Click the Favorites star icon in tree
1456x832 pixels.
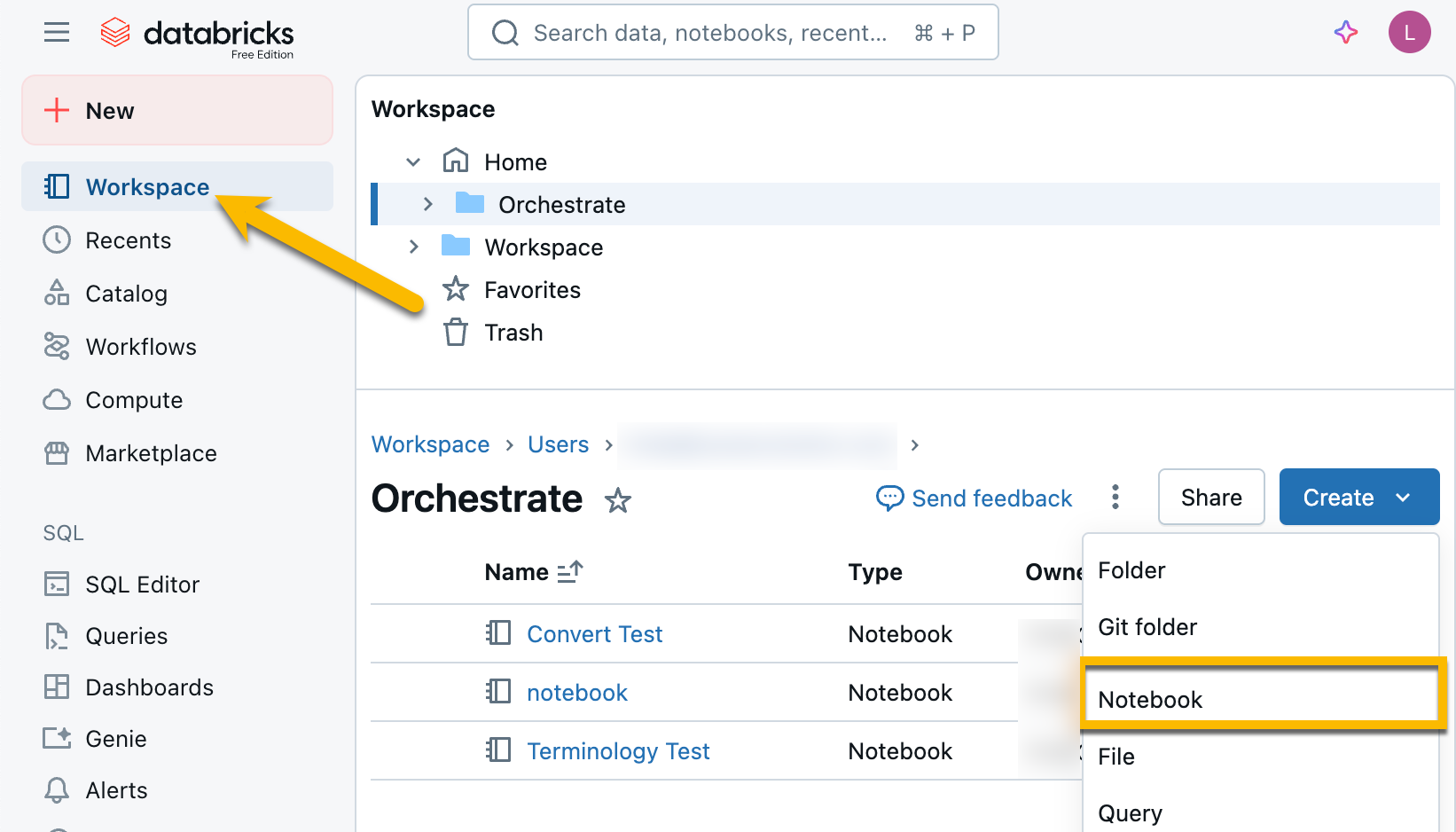tap(456, 288)
